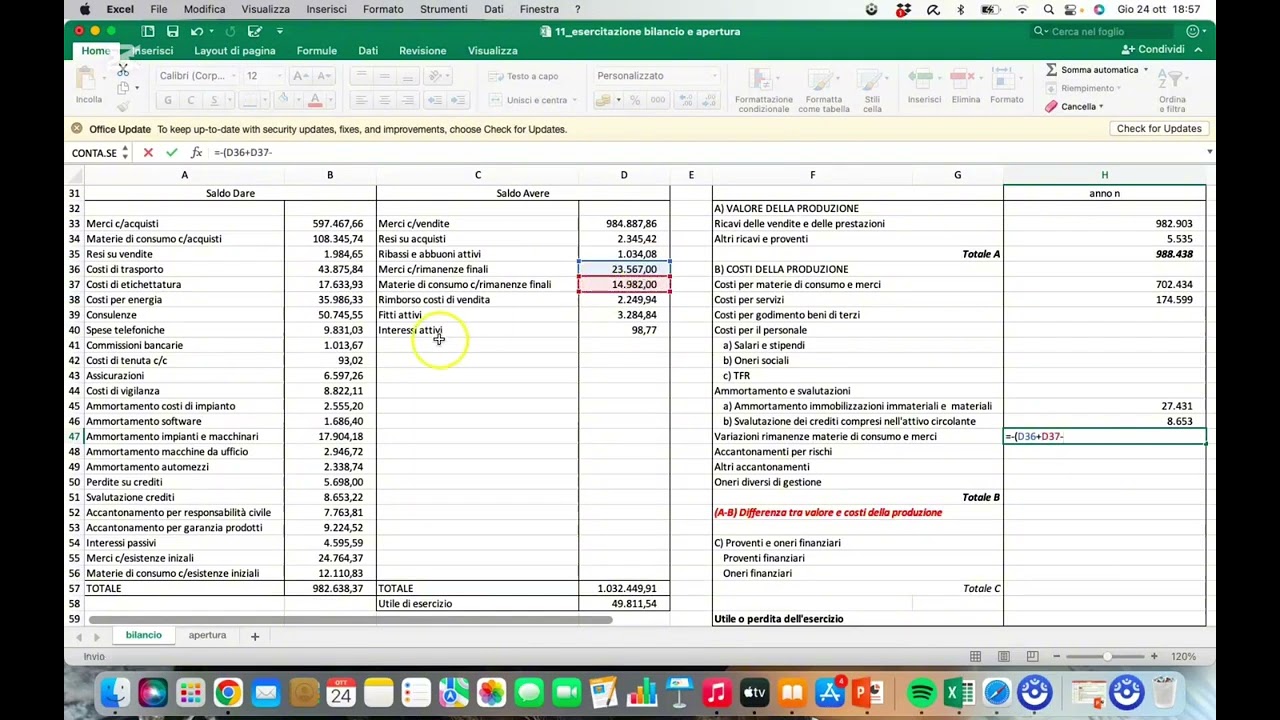This screenshot has width=1280, height=720.
Task: Toggle bold (G) formatting
Action: pos(168,100)
